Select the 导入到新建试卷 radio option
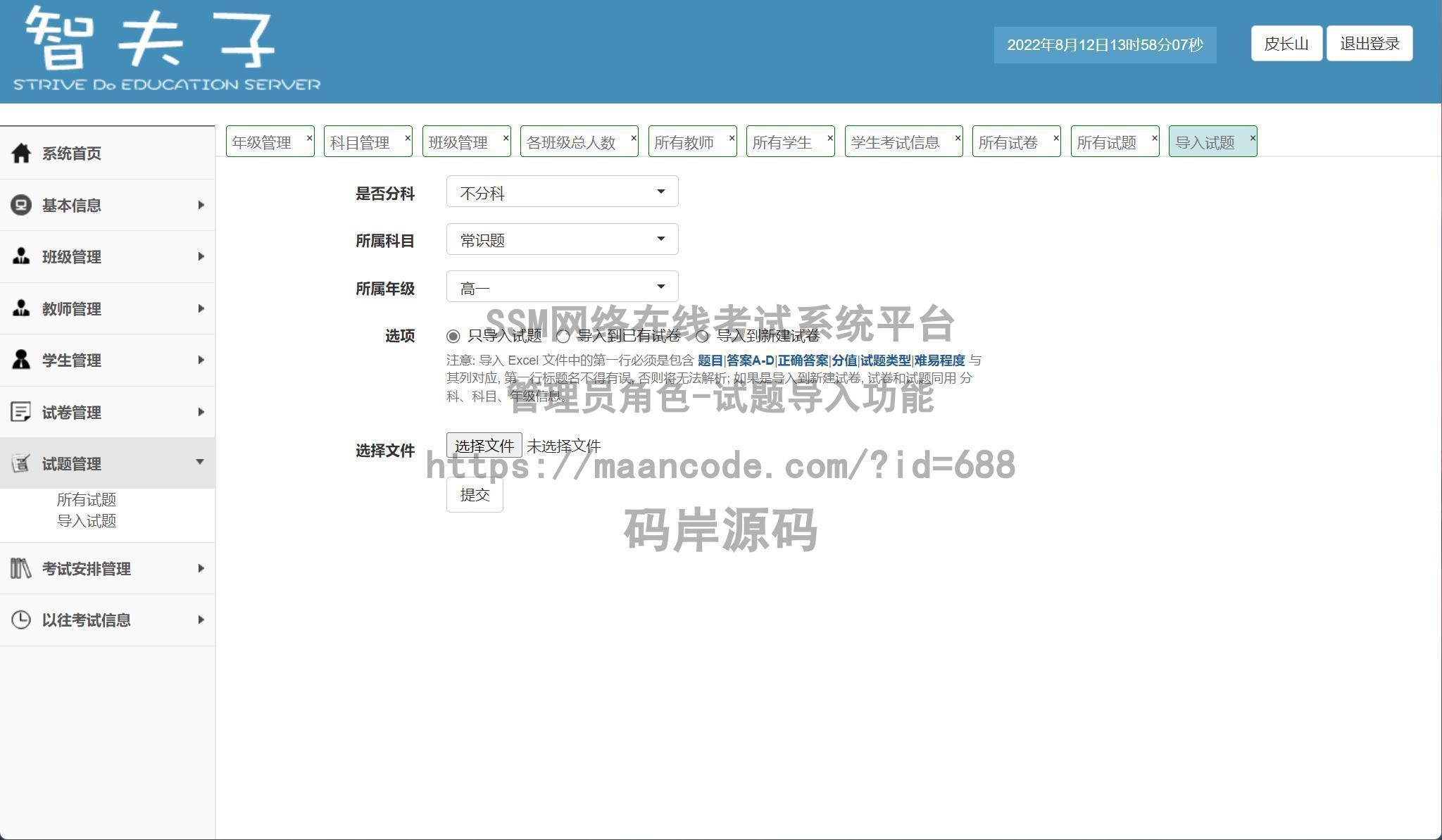 702,337
